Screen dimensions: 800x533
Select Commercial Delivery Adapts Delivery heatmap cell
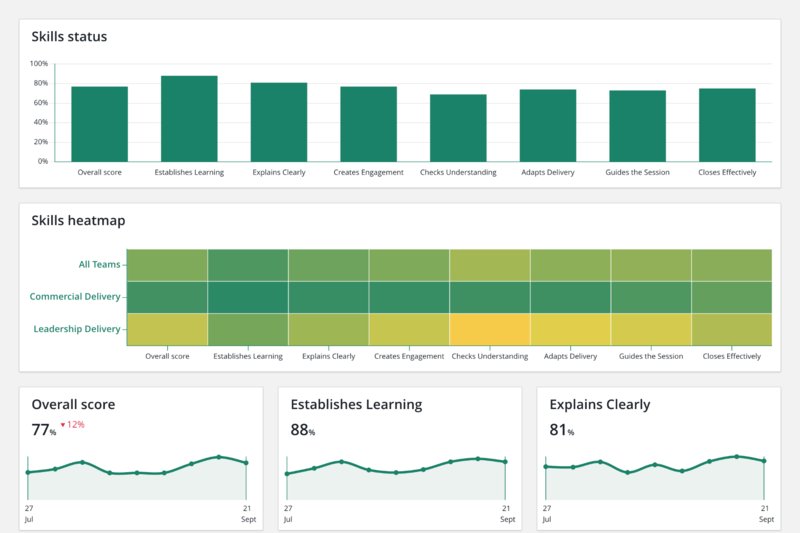point(570,297)
